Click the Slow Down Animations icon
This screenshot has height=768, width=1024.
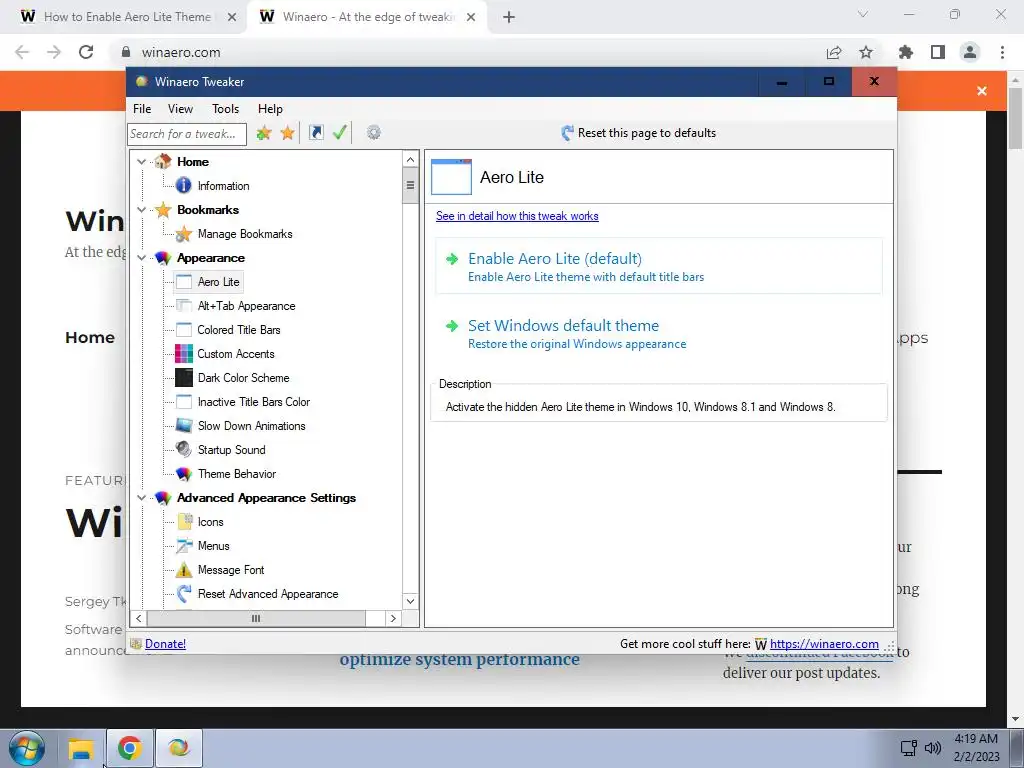[x=184, y=426]
